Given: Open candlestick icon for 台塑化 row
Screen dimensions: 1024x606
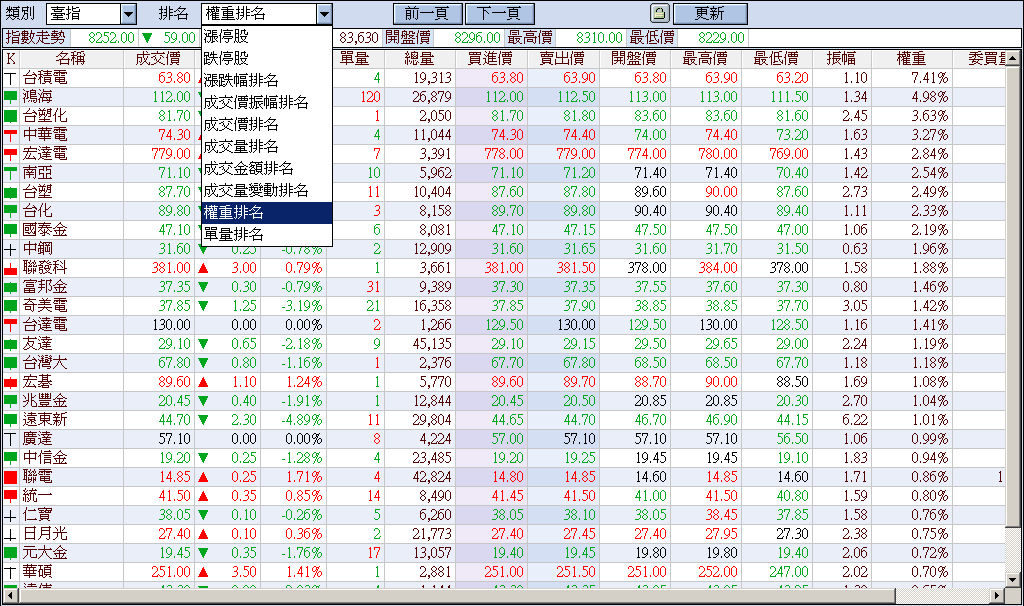Looking at the screenshot, I should 10,116.
